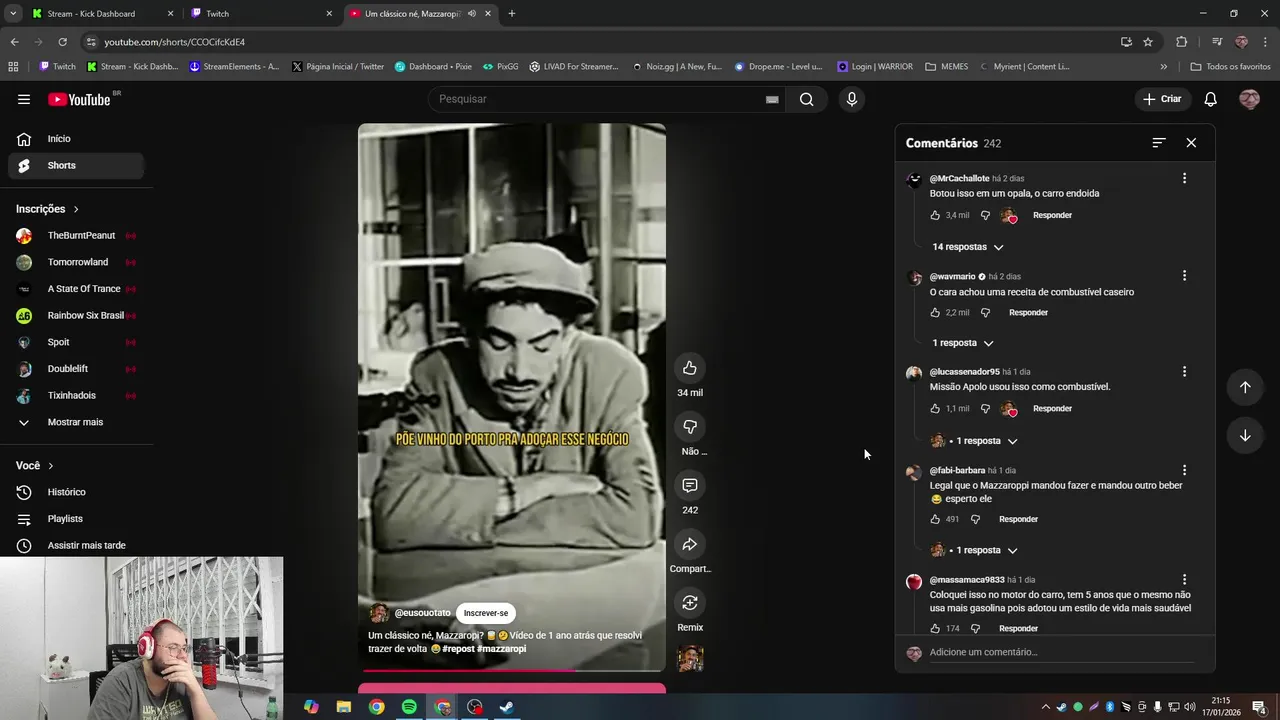Reload the page in browser toolbar
The image size is (1280, 720).
click(x=62, y=42)
